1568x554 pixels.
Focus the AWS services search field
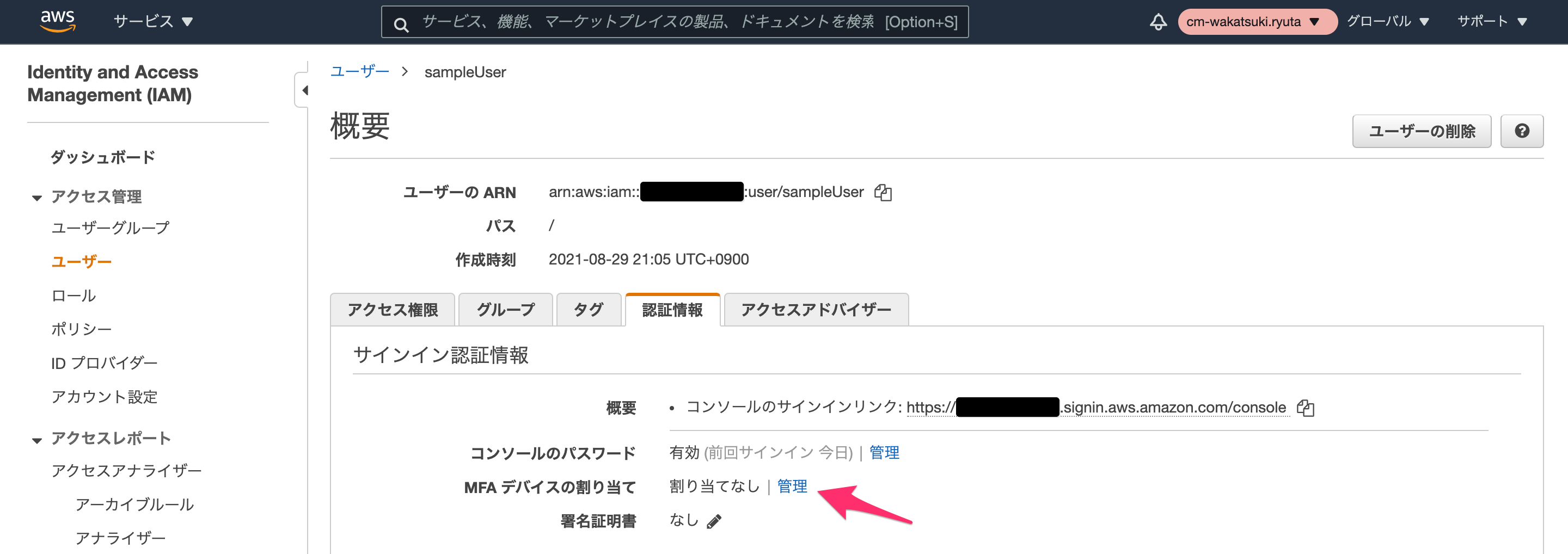[x=675, y=22]
